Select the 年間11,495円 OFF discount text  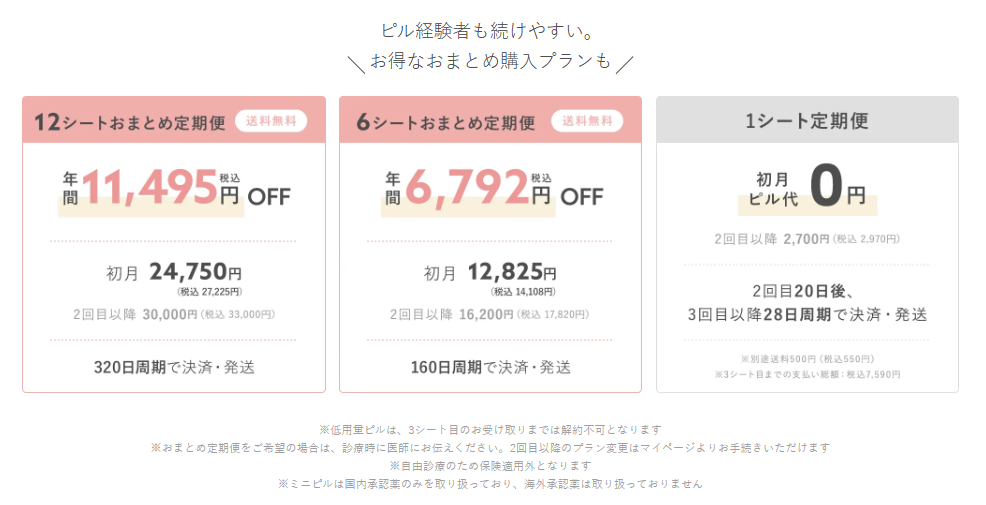point(174,187)
